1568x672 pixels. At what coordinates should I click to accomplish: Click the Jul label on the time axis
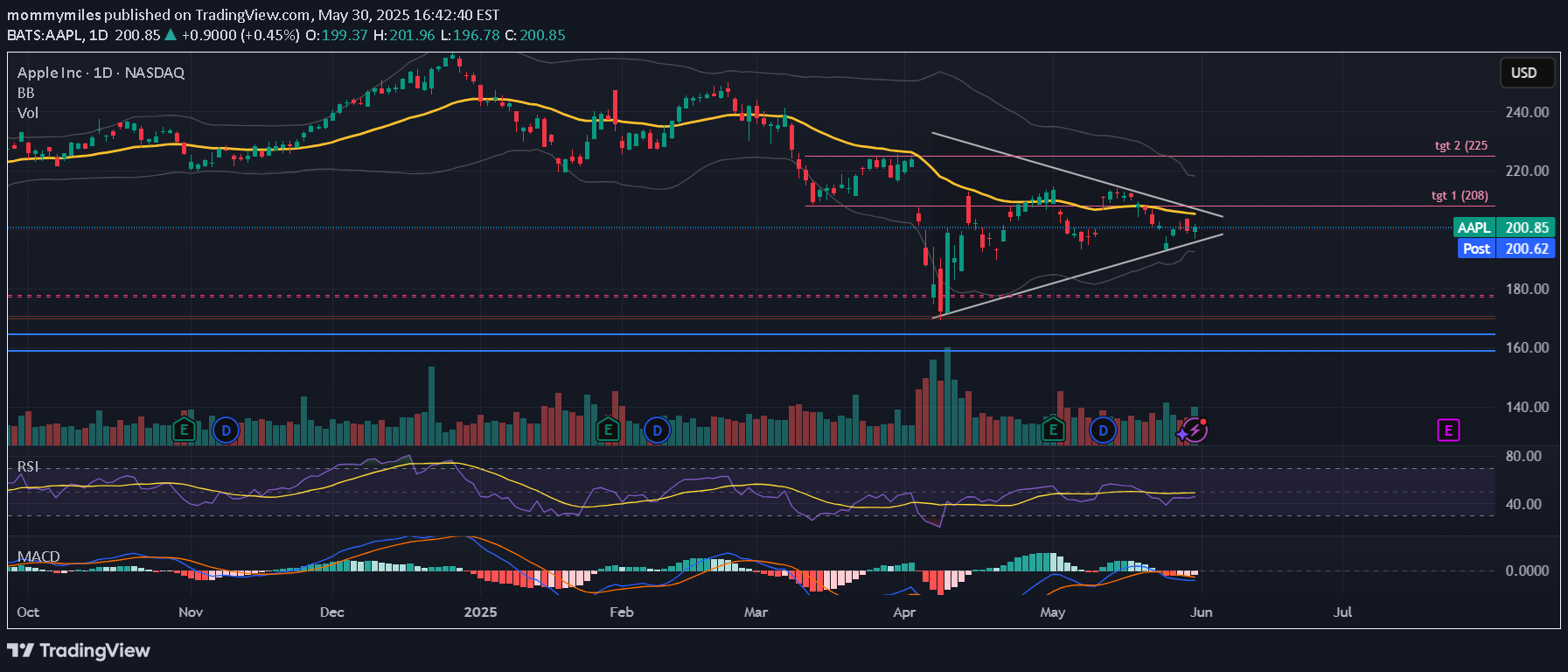1342,612
